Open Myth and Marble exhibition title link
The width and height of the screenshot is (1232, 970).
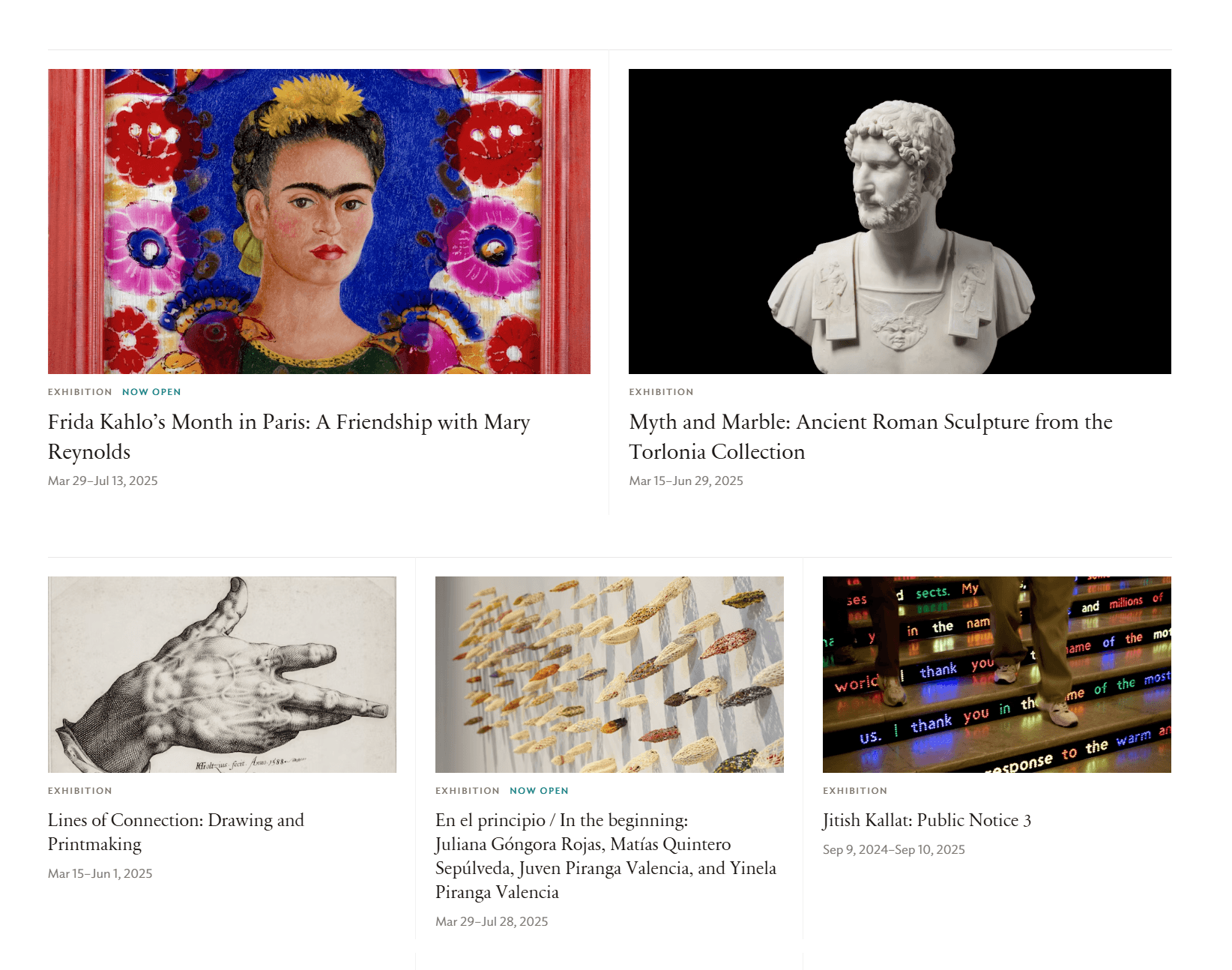871,436
